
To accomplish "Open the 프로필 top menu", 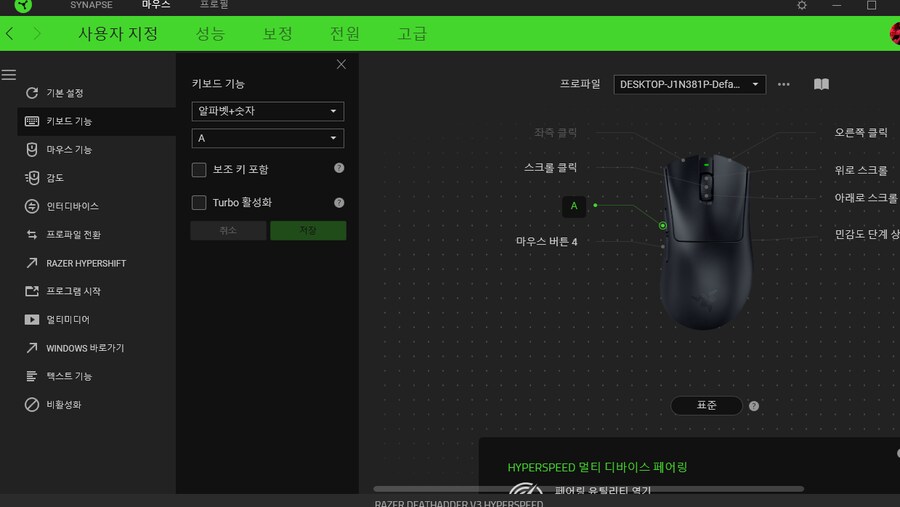I will (x=214, y=5).
